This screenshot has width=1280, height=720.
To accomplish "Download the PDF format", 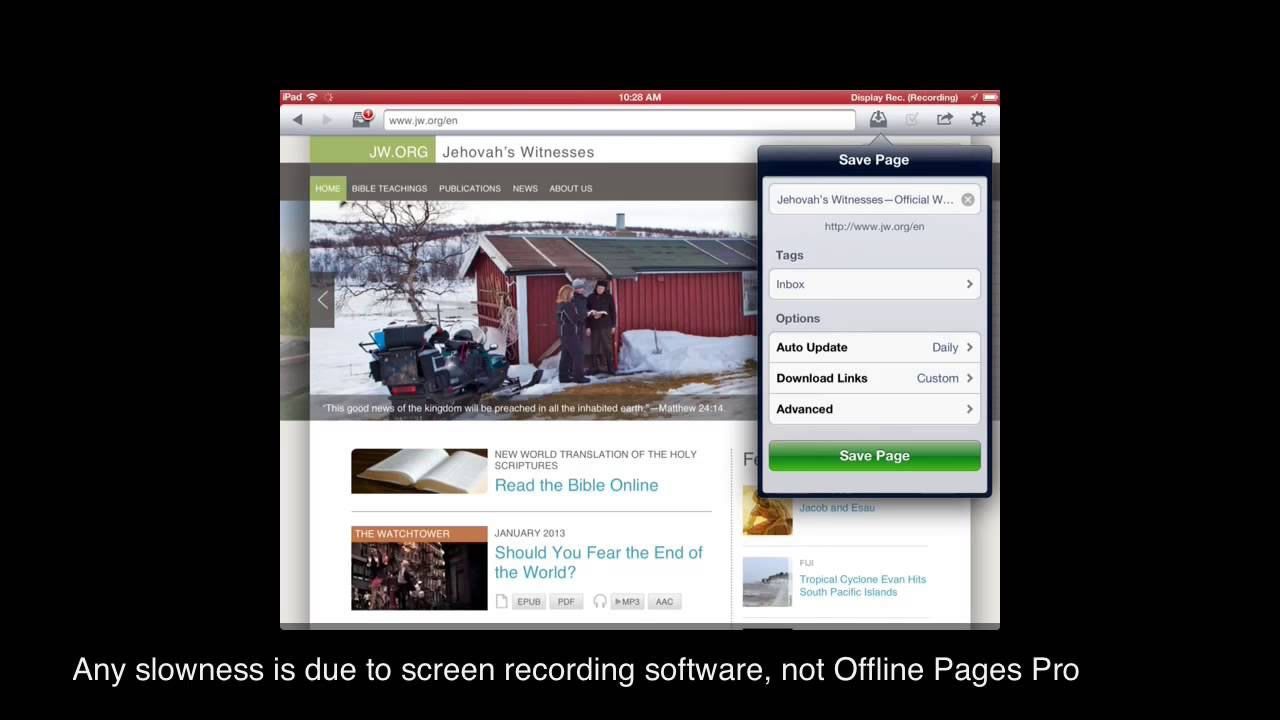I will (566, 601).
